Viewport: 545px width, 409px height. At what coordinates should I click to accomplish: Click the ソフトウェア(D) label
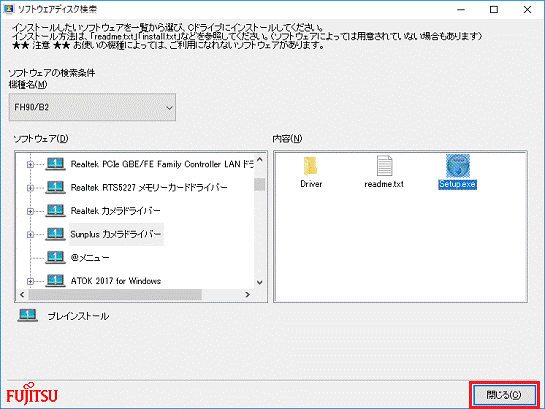click(41, 139)
